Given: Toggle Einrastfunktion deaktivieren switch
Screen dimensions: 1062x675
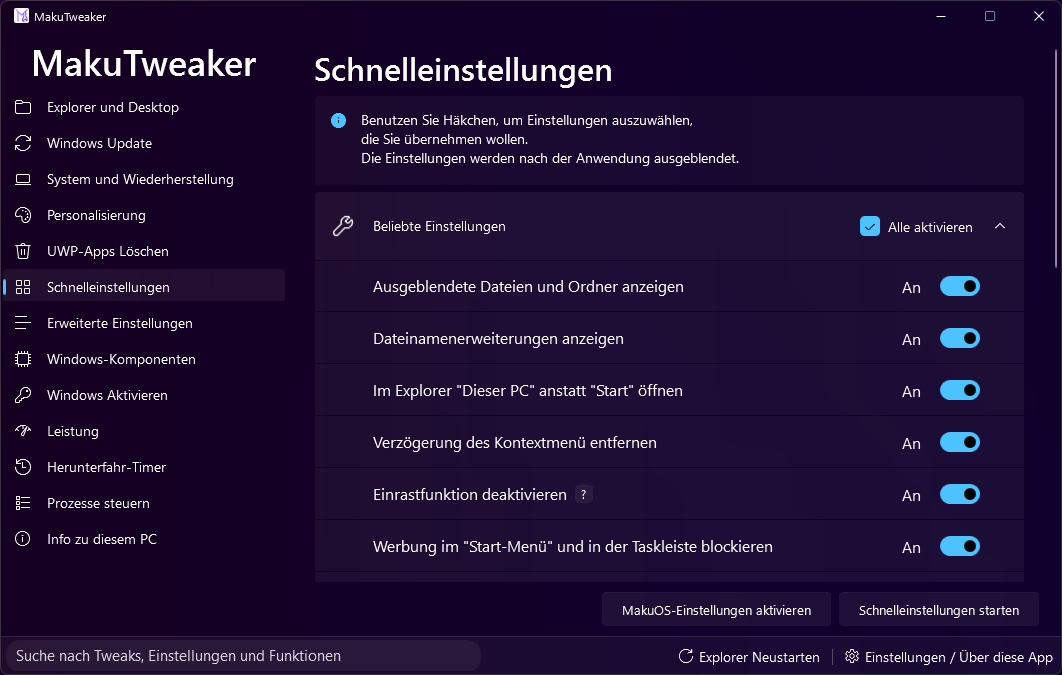Looking at the screenshot, I should (x=960, y=494).
